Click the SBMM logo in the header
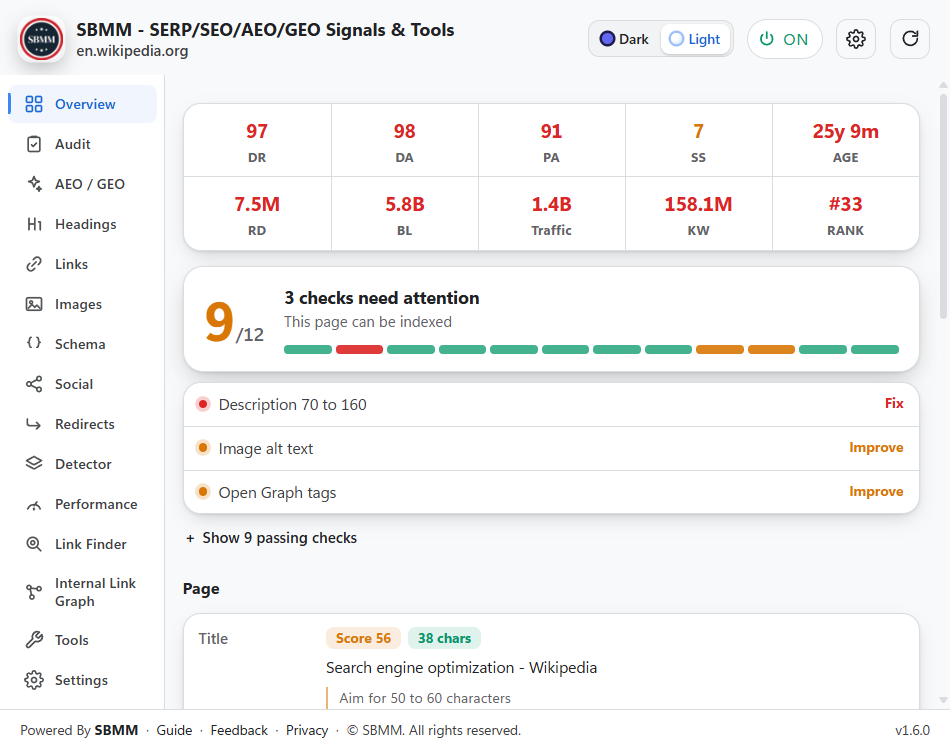The width and height of the screenshot is (950, 750). point(41,39)
